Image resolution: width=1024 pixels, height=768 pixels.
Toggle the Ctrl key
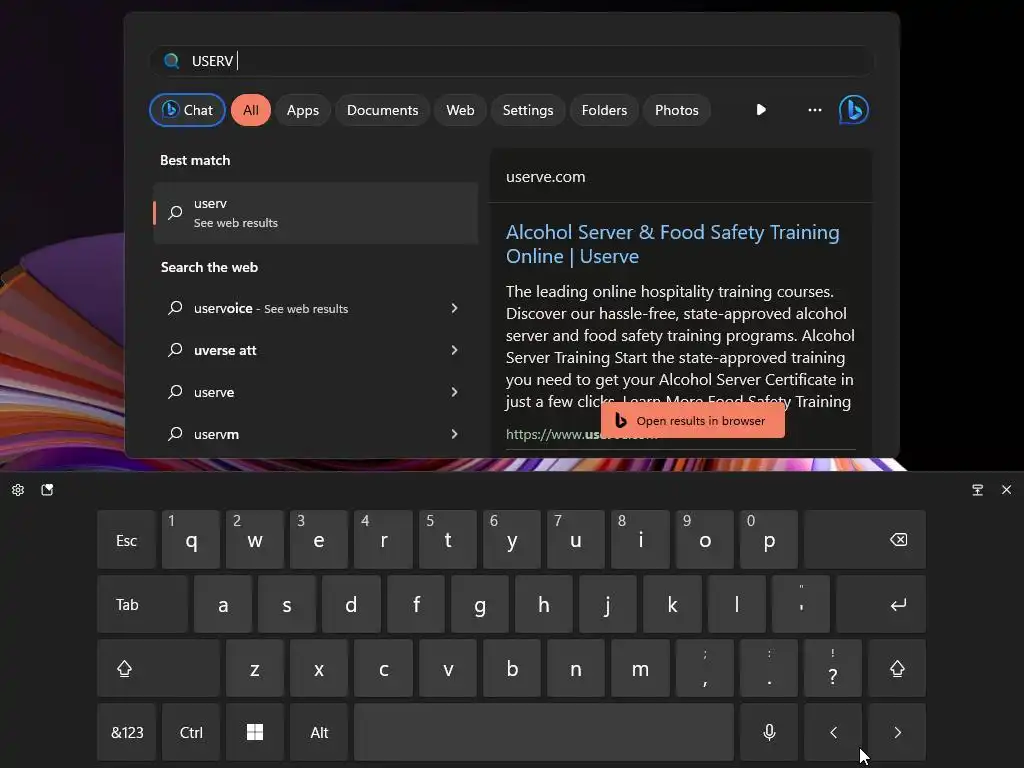[191, 732]
